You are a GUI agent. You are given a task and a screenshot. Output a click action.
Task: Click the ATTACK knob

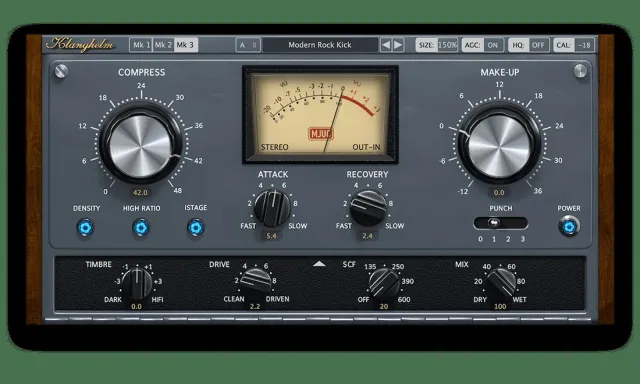(272, 208)
